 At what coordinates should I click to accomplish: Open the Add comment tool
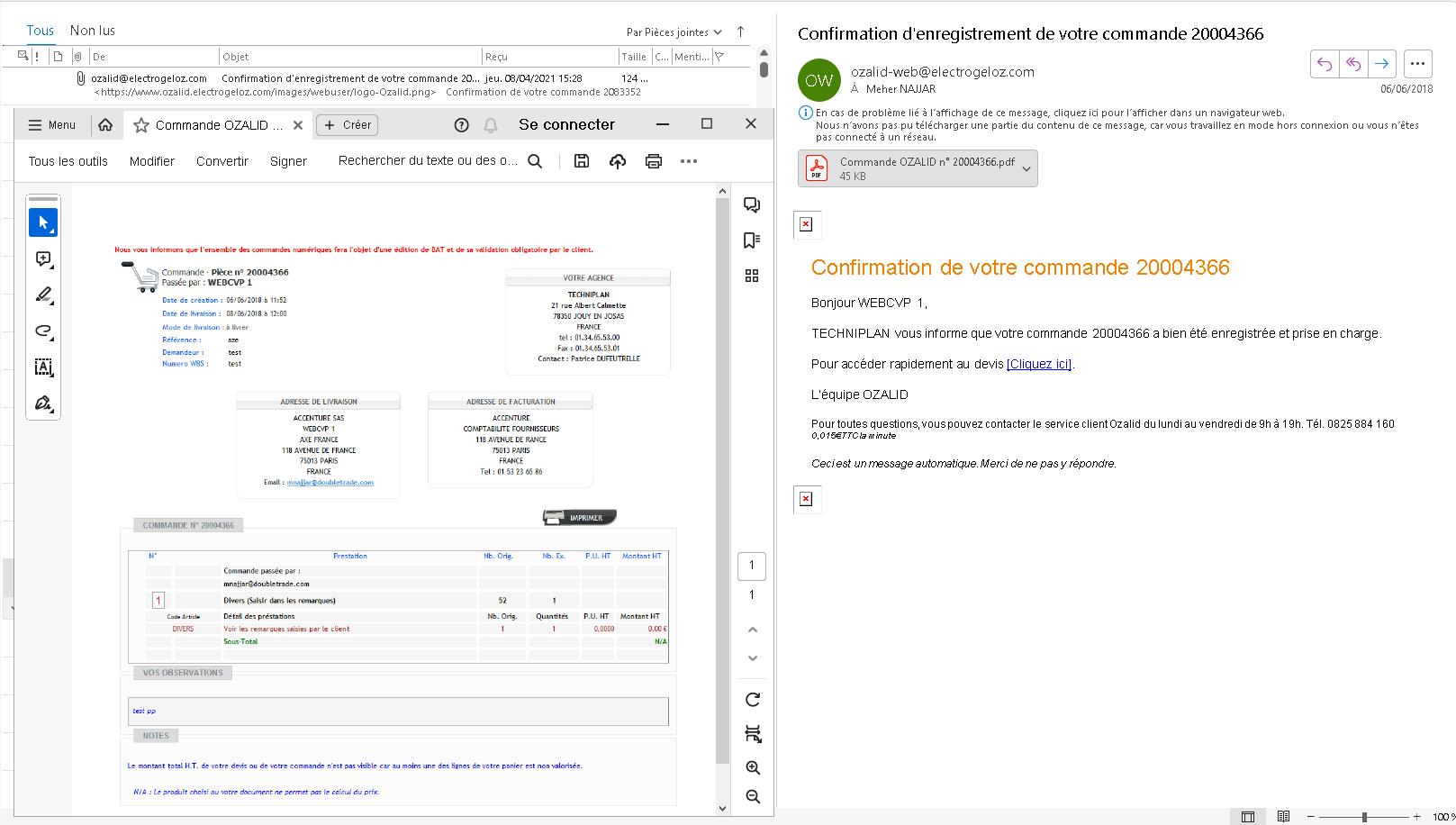point(42,259)
